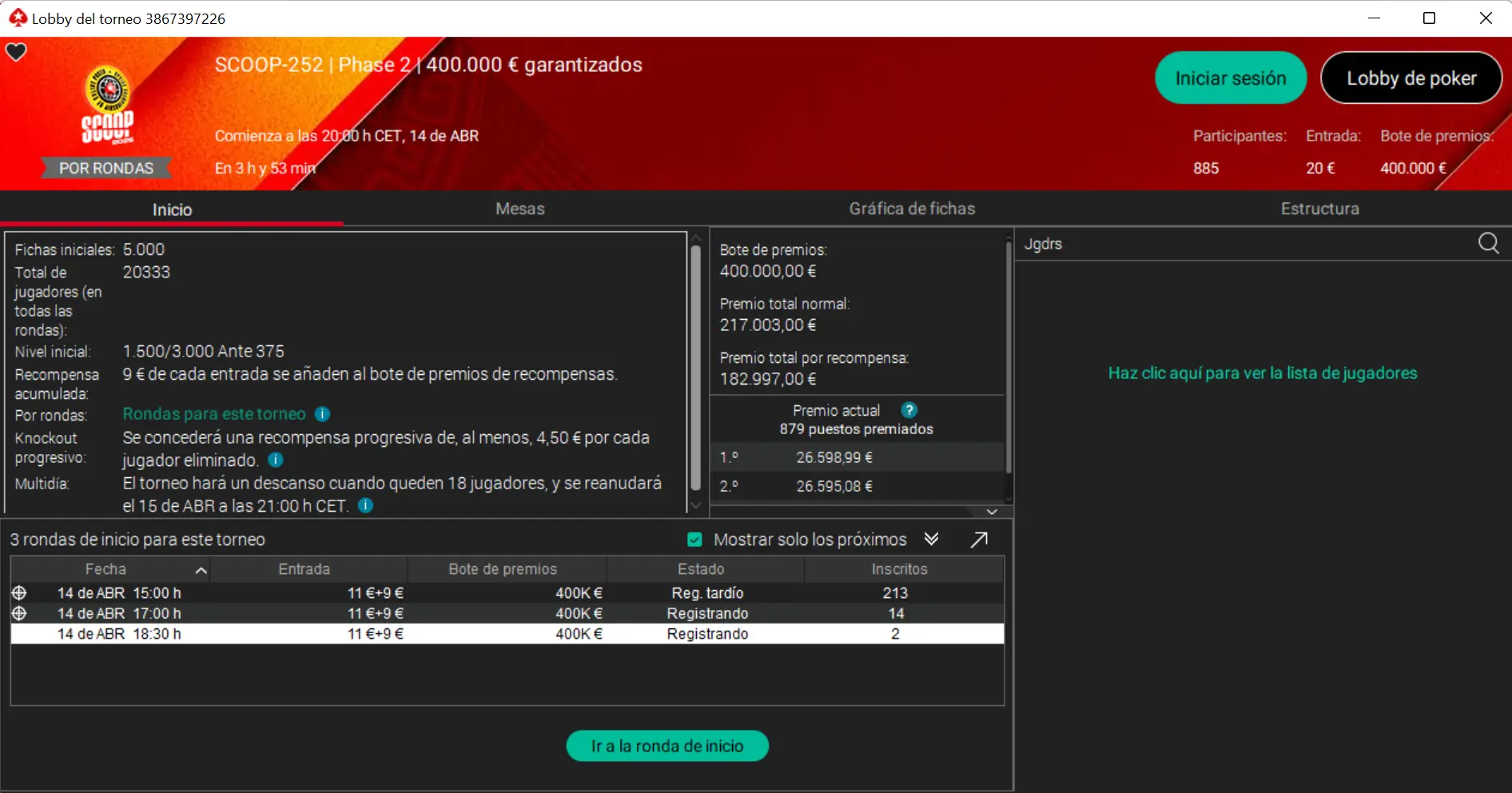The width and height of the screenshot is (1512, 793).
Task: Maximize the tournament lobby window
Action: click(1429, 18)
